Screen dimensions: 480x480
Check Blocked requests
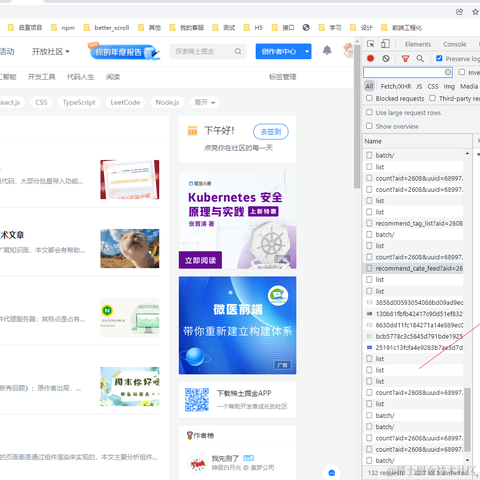[x=369, y=98]
